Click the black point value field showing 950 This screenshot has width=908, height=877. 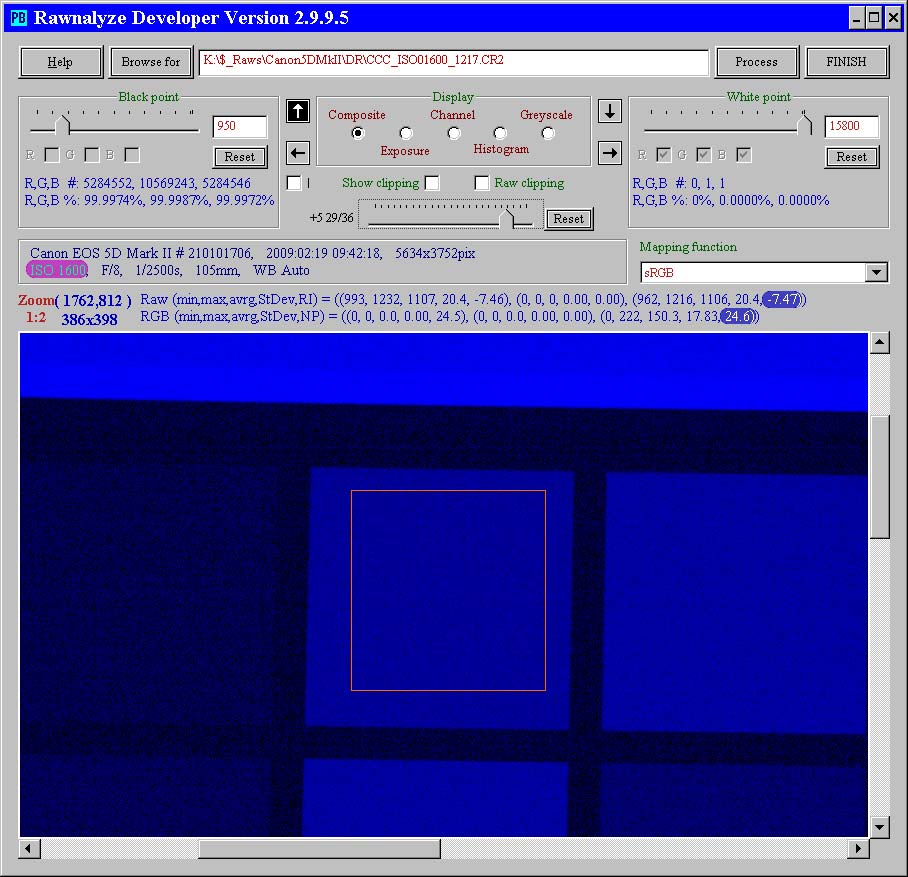click(240, 127)
